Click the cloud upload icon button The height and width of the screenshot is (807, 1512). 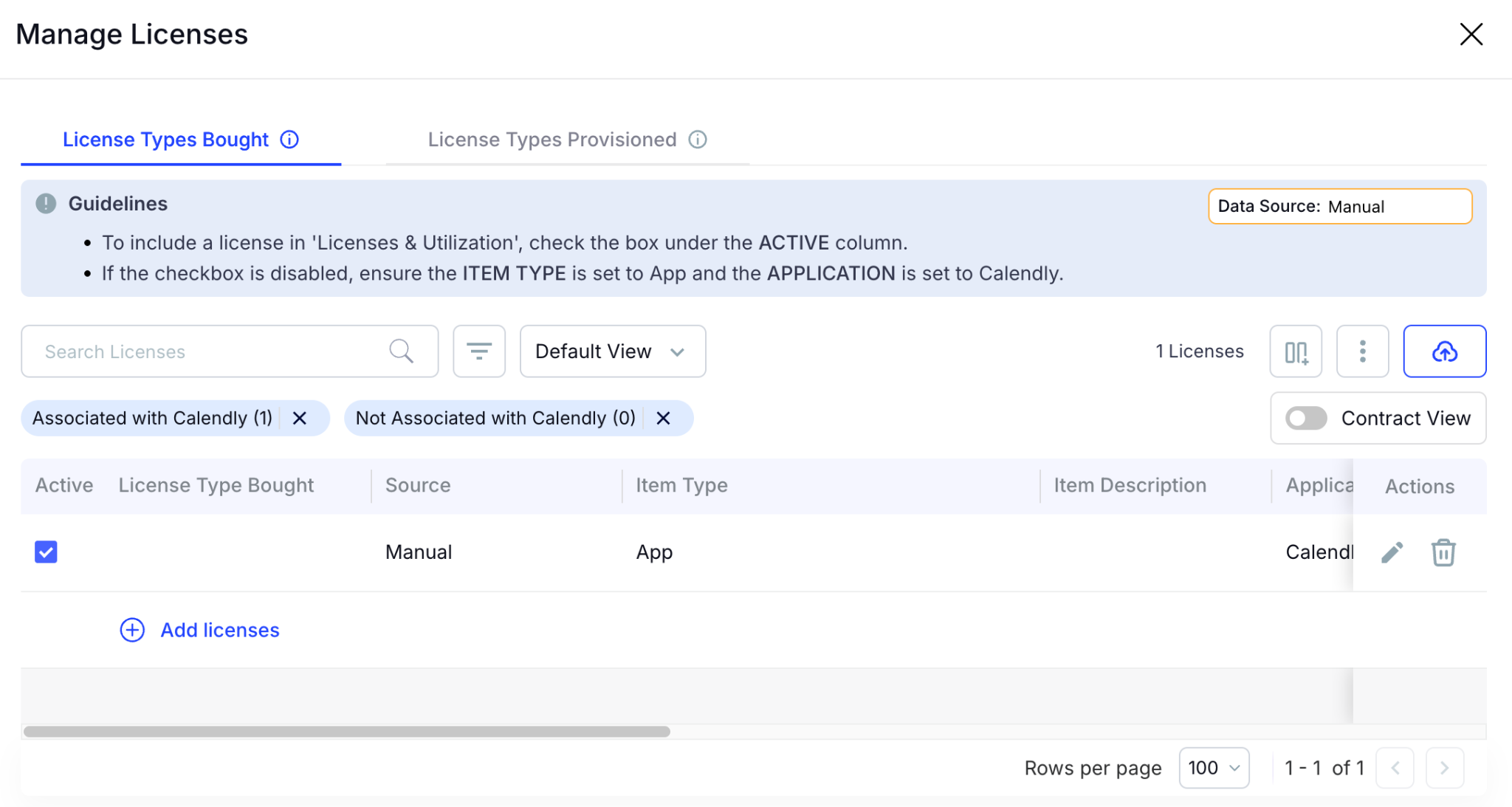click(x=1444, y=351)
